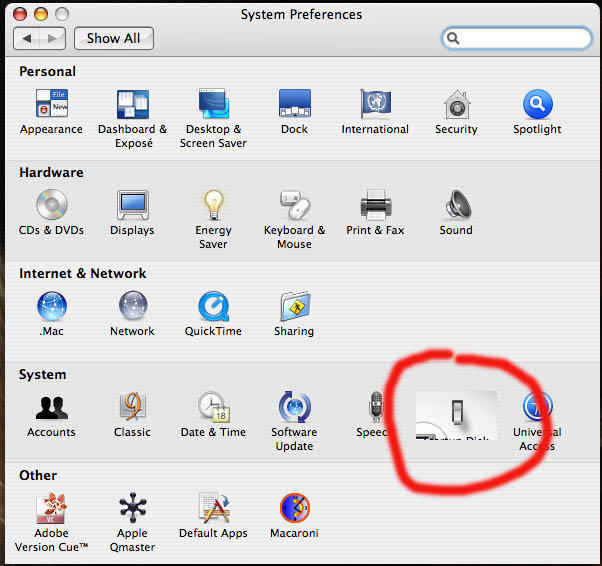Viewport: 602px width, 566px height.
Task: Open CDs & DVDs preferences
Action: tap(52, 204)
